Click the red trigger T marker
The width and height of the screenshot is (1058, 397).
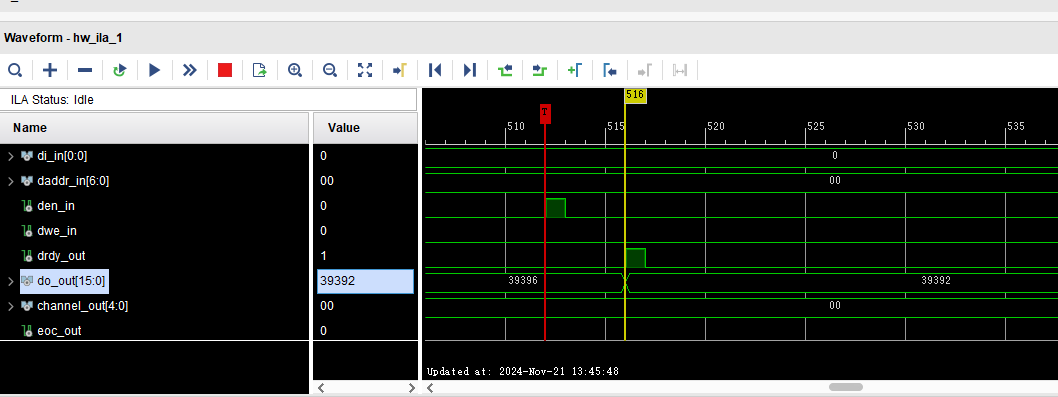[x=545, y=113]
